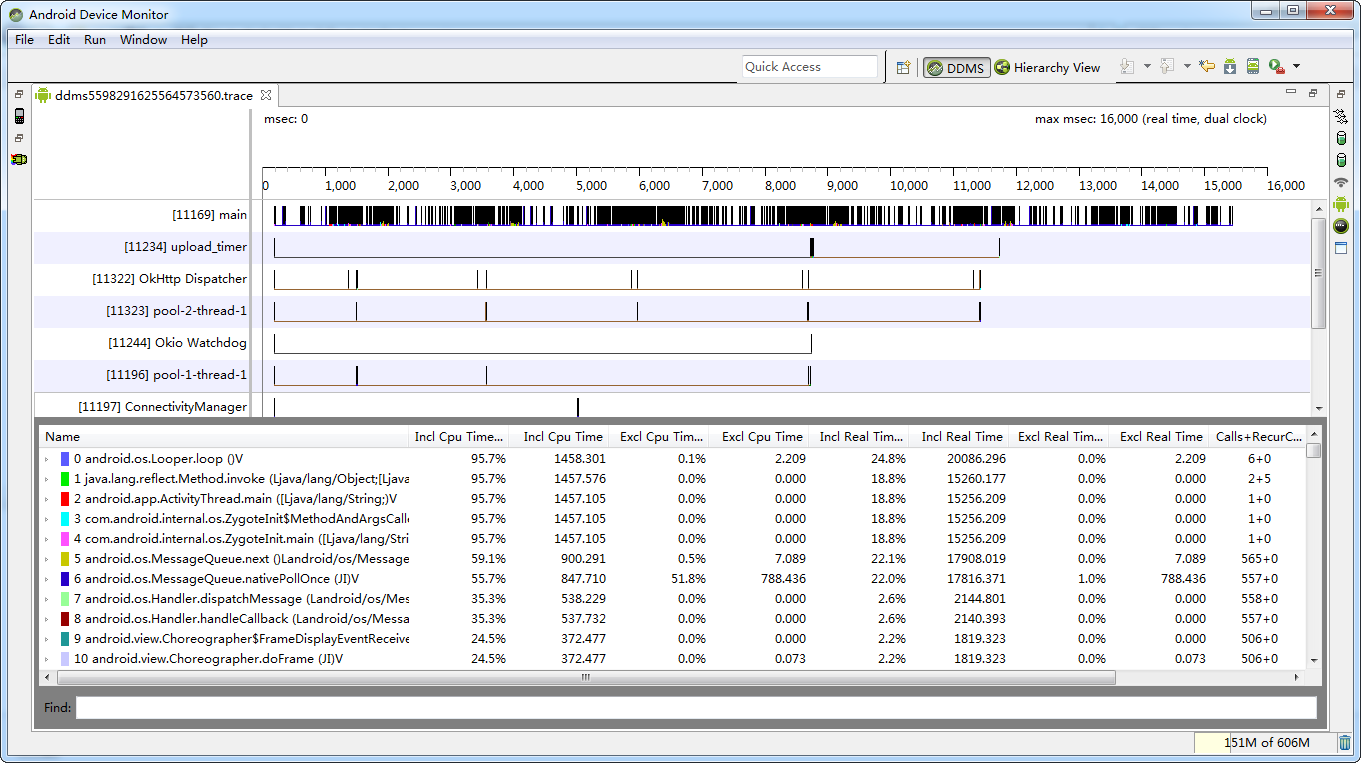1361x763 pixels.
Task: Open dropdown beside the next annotation icon
Action: (1147, 67)
